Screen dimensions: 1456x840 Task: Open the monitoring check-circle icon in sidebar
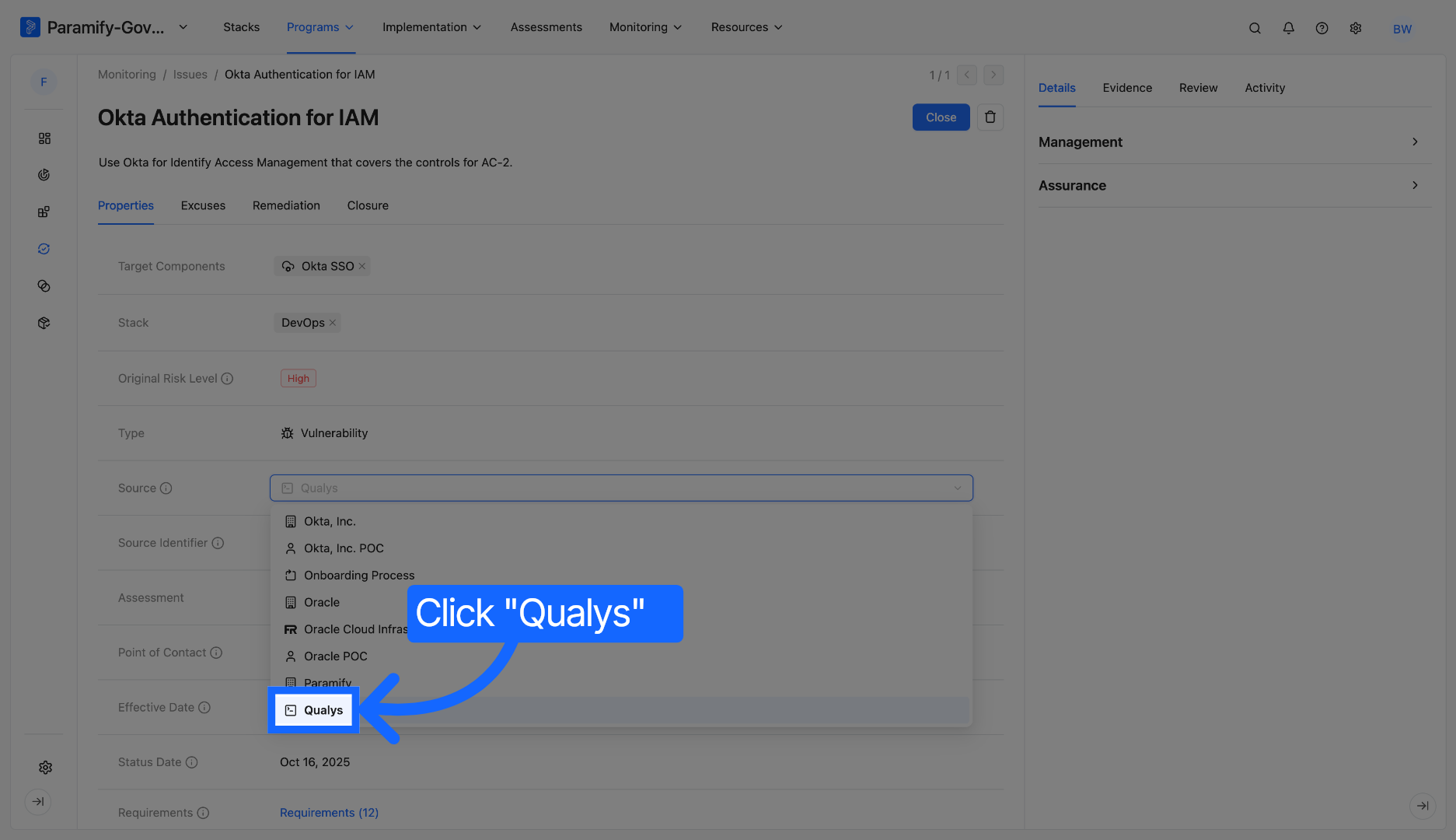[x=44, y=249]
